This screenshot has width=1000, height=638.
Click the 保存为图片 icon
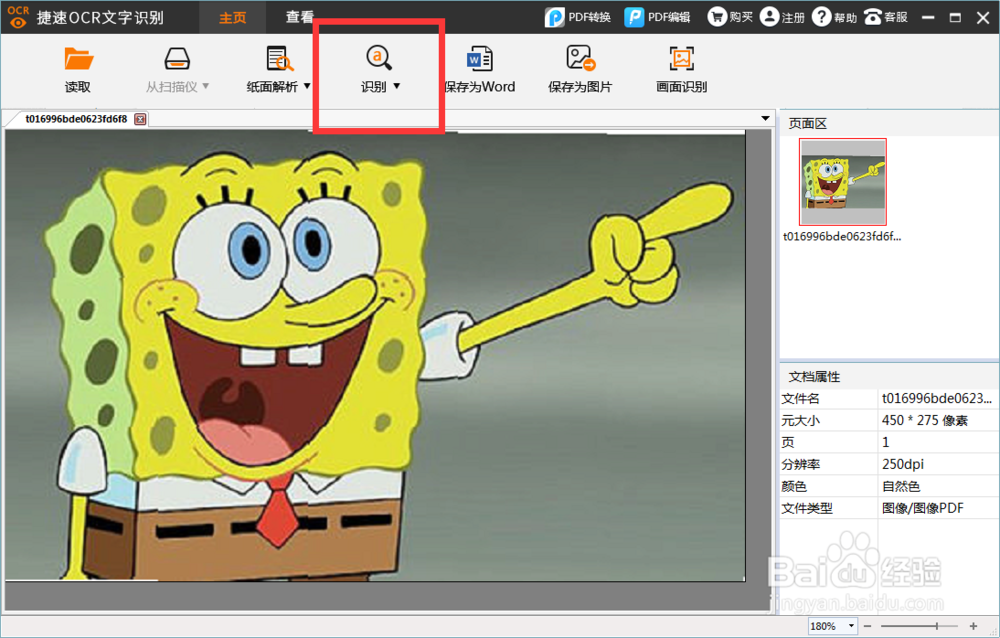click(581, 59)
